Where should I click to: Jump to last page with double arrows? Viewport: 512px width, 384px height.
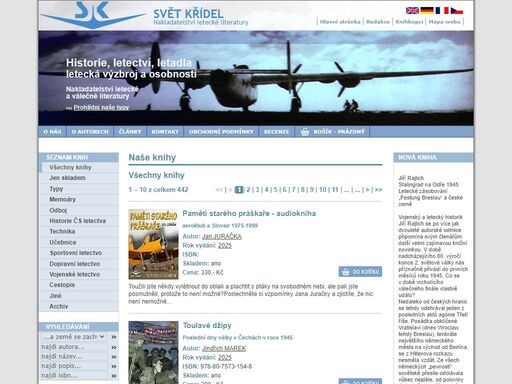(x=378, y=190)
